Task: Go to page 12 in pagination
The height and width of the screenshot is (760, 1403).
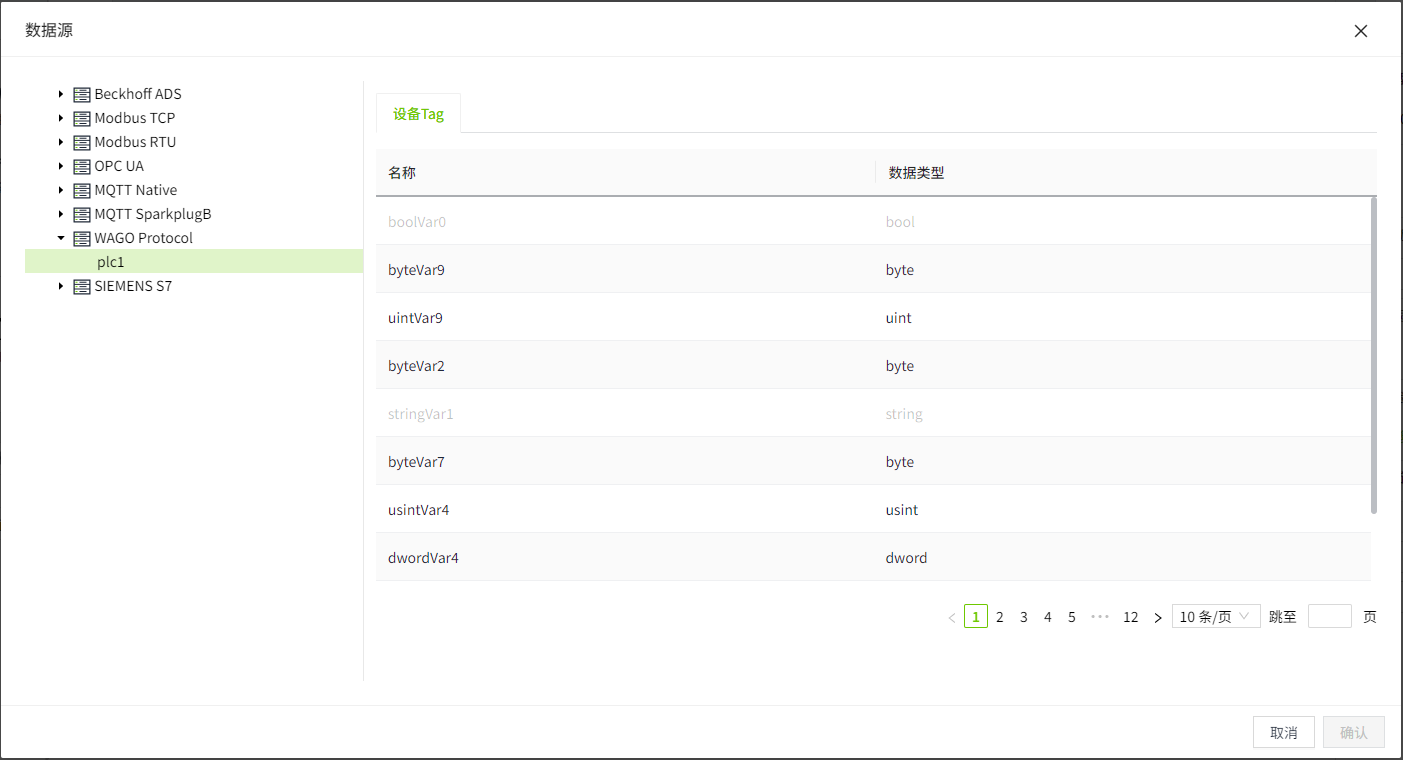Action: pyautogui.click(x=1130, y=617)
